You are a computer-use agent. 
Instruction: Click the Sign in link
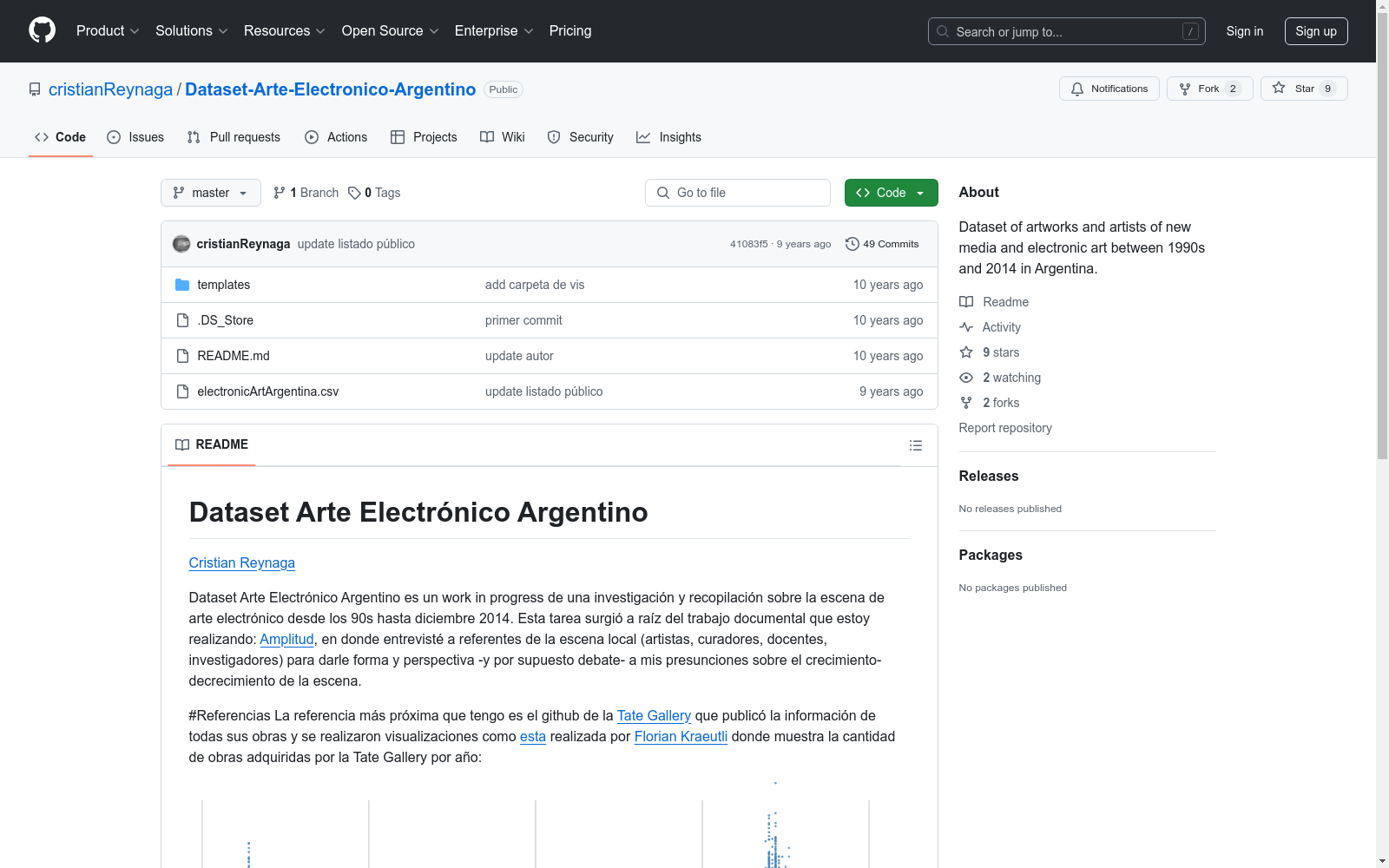(1245, 31)
